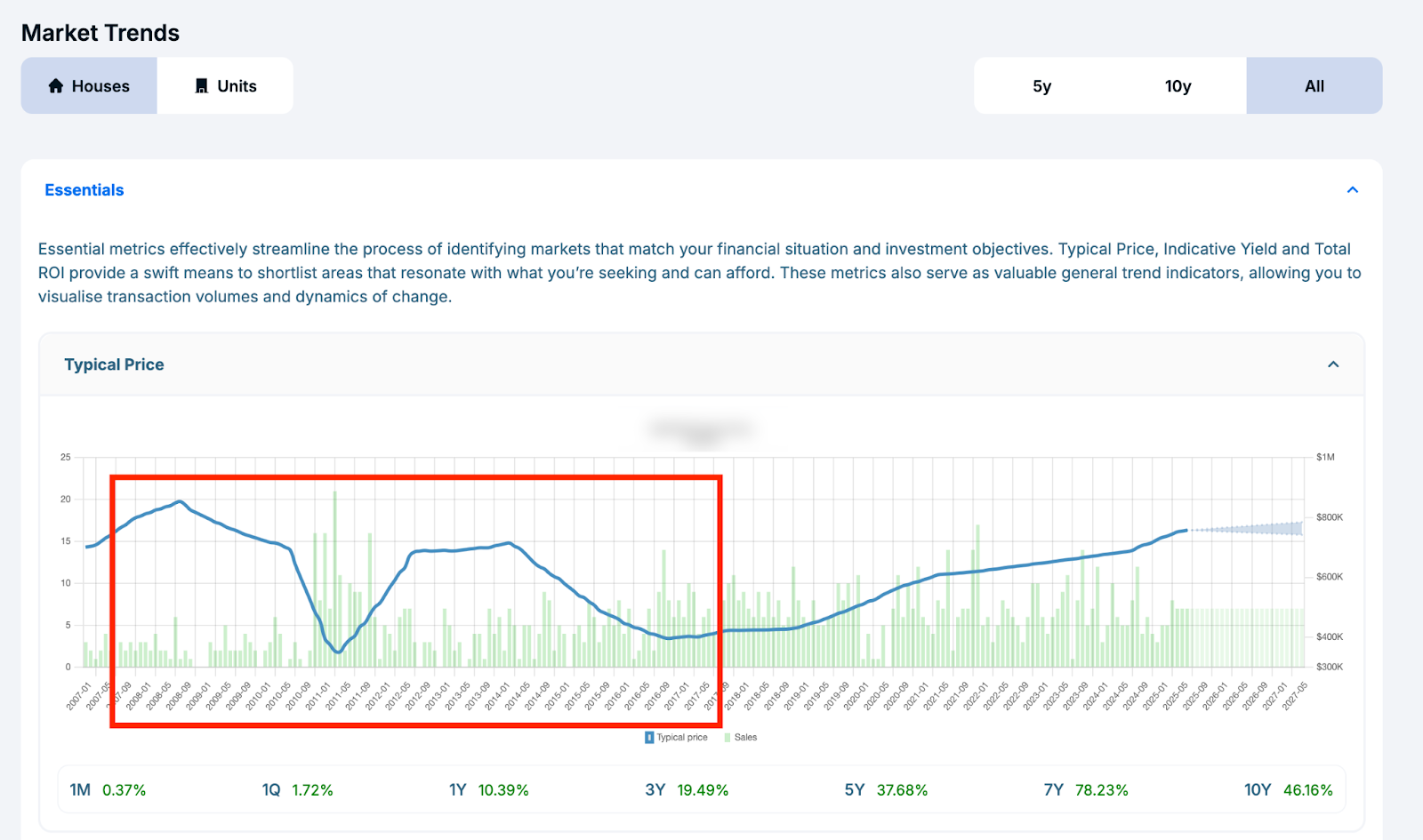The height and width of the screenshot is (840, 1423).
Task: Click the 25 left axis label
Action: coord(66,457)
